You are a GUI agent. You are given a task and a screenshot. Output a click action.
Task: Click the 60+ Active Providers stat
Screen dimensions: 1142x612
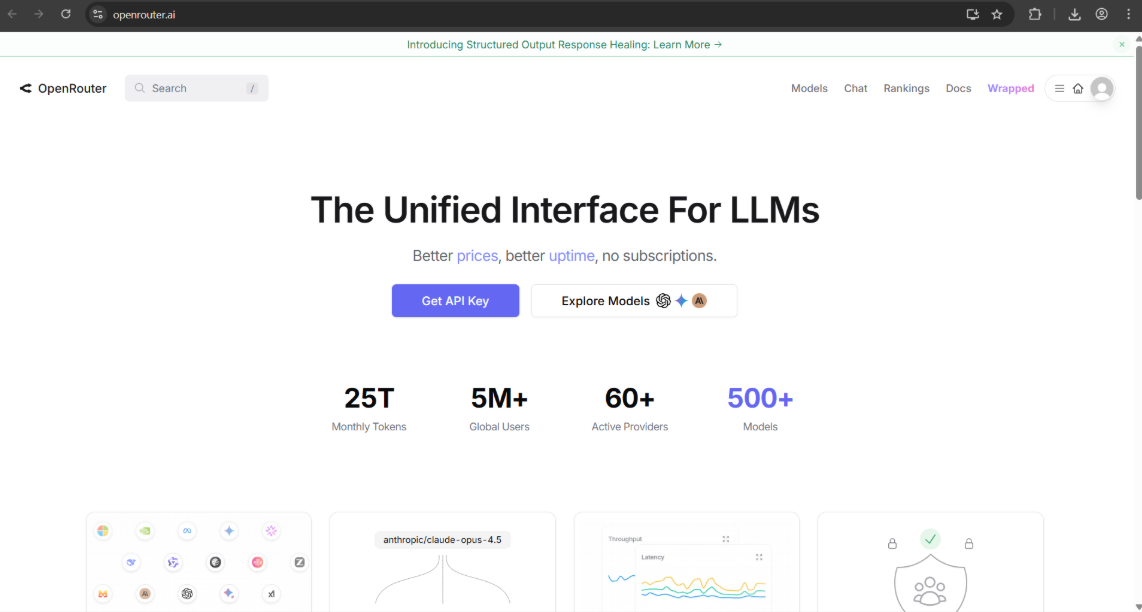[629, 408]
